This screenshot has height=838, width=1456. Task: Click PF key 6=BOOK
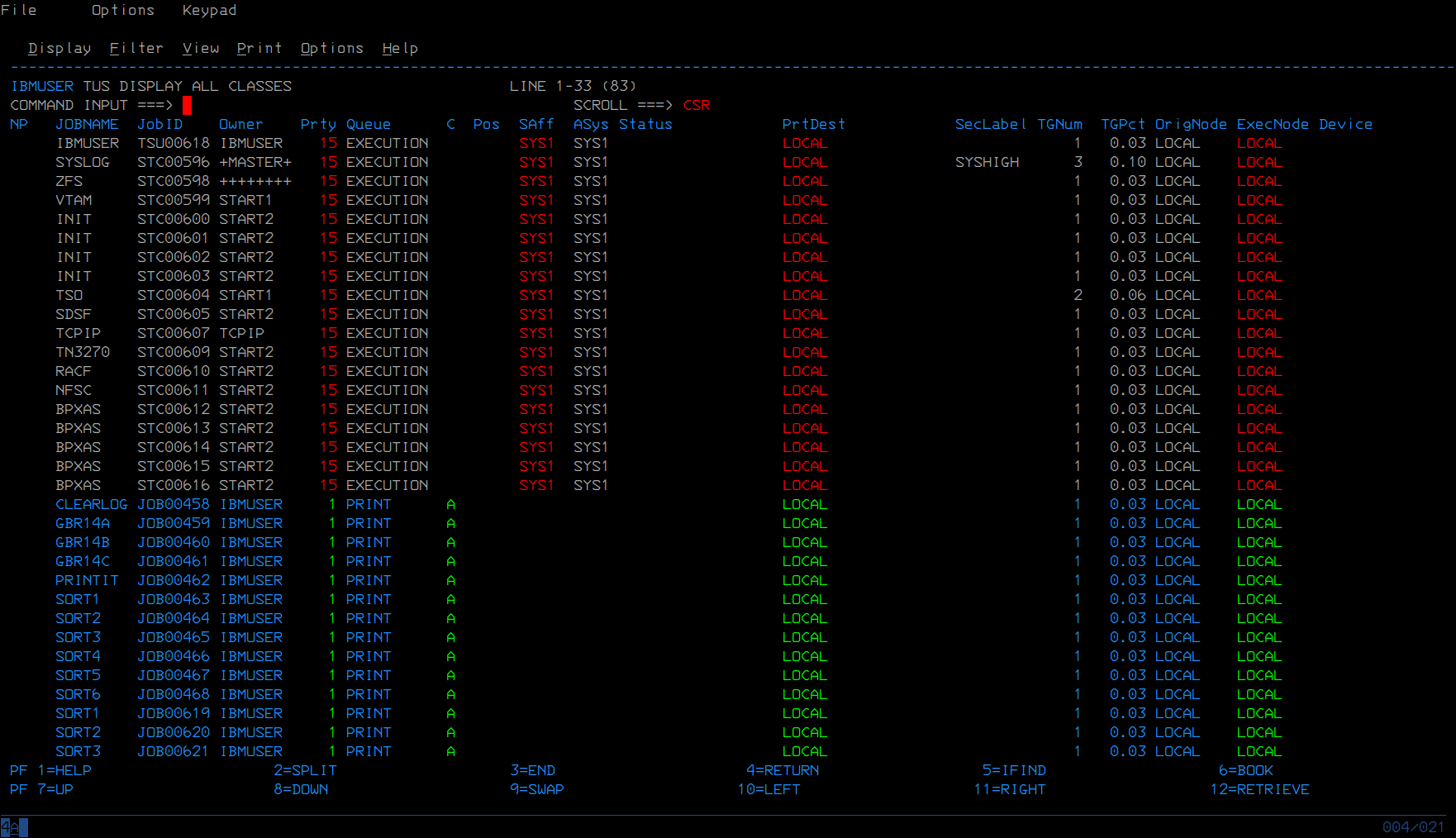coord(1245,770)
